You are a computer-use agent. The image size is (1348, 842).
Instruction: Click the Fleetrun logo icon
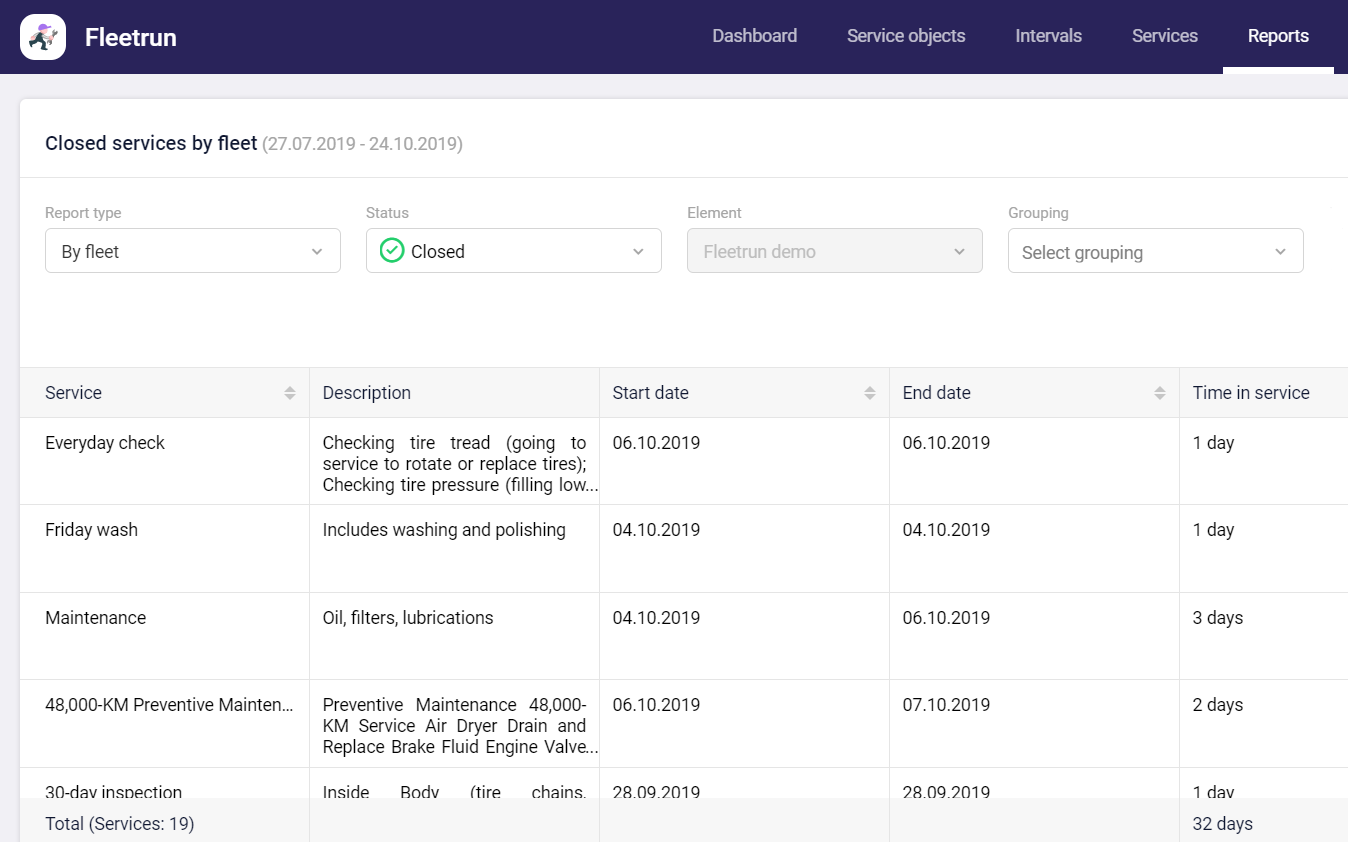click(x=43, y=37)
